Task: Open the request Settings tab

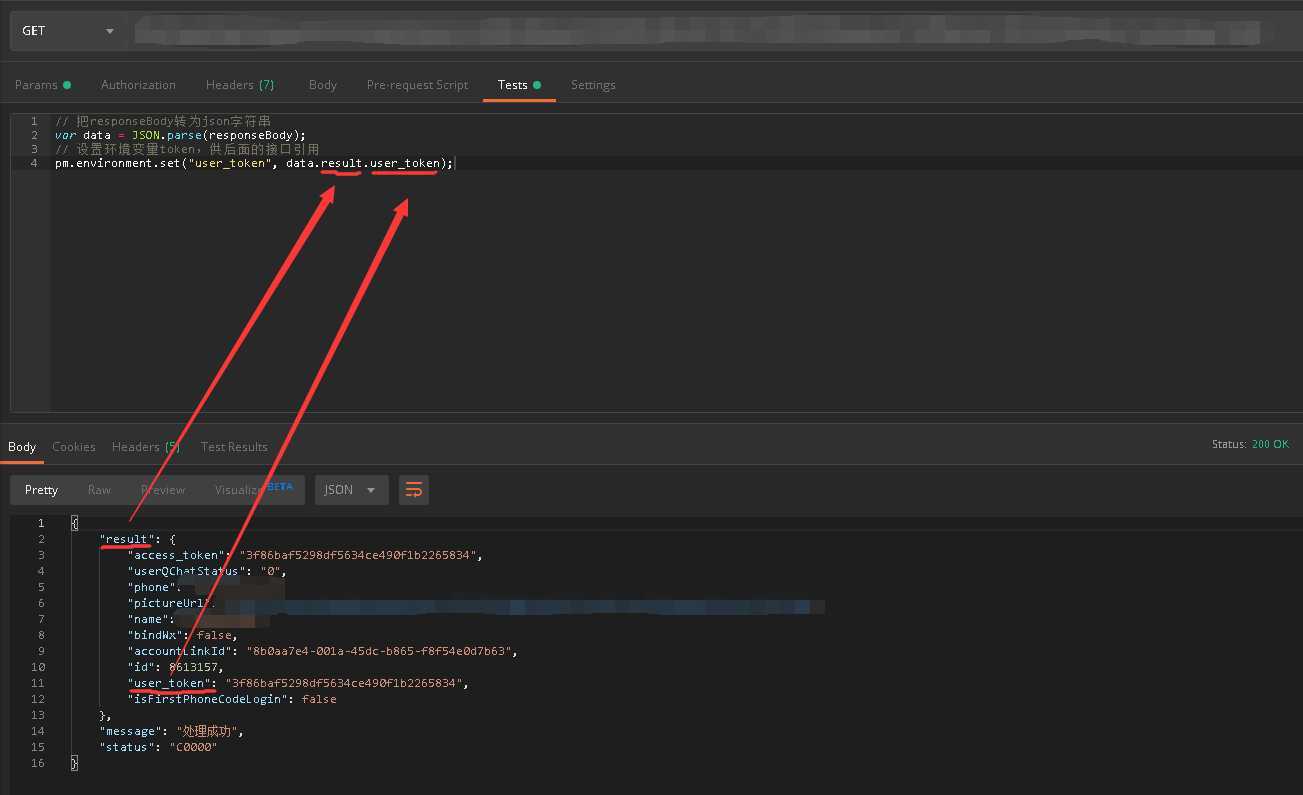Action: point(593,85)
